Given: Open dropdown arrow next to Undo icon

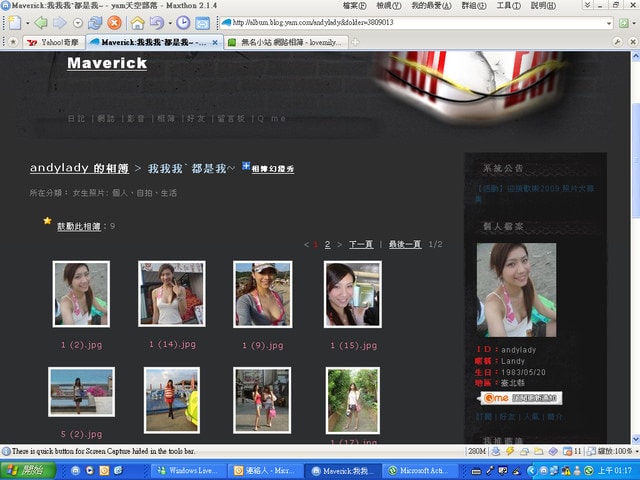Looking at the screenshot, I should click(170, 23).
